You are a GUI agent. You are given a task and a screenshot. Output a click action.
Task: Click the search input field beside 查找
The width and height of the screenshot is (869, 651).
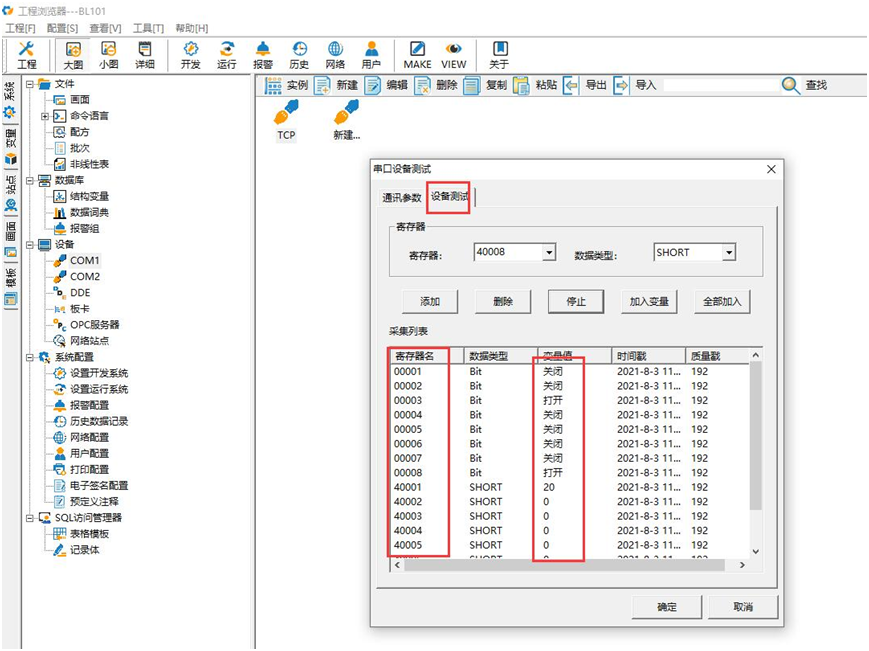tap(720, 85)
